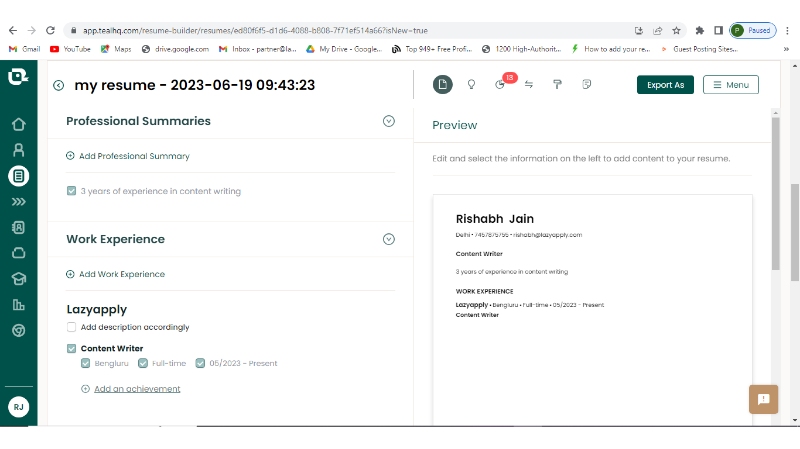Select the resume preview document tab
Image resolution: width=800 pixels, height=449 pixels.
(442, 85)
